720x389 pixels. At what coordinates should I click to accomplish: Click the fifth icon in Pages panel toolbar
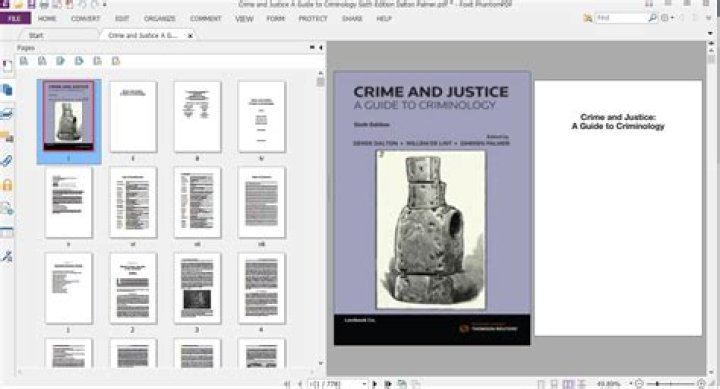[x=97, y=61]
